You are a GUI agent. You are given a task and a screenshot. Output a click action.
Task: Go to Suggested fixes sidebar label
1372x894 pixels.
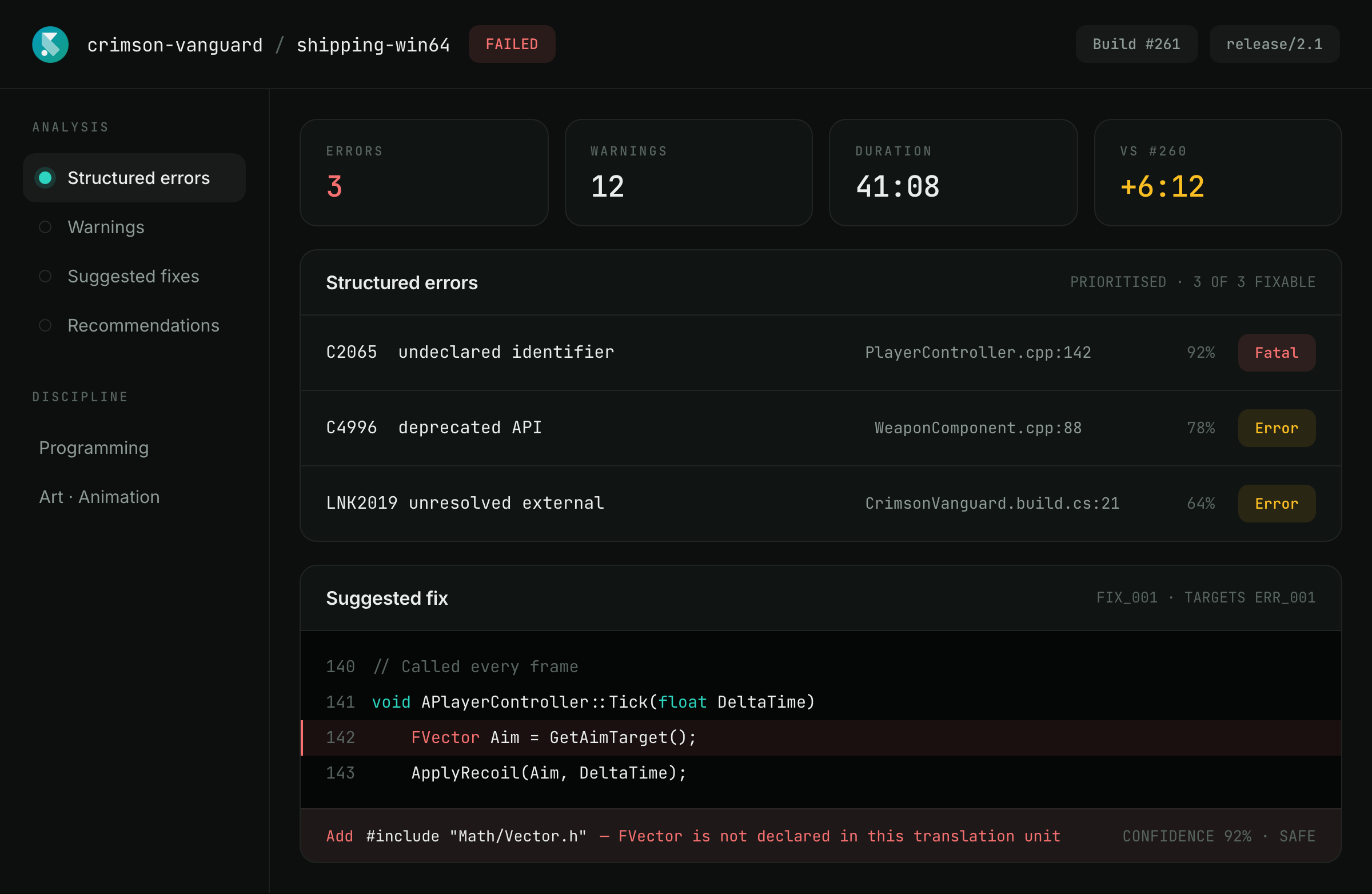tap(133, 276)
